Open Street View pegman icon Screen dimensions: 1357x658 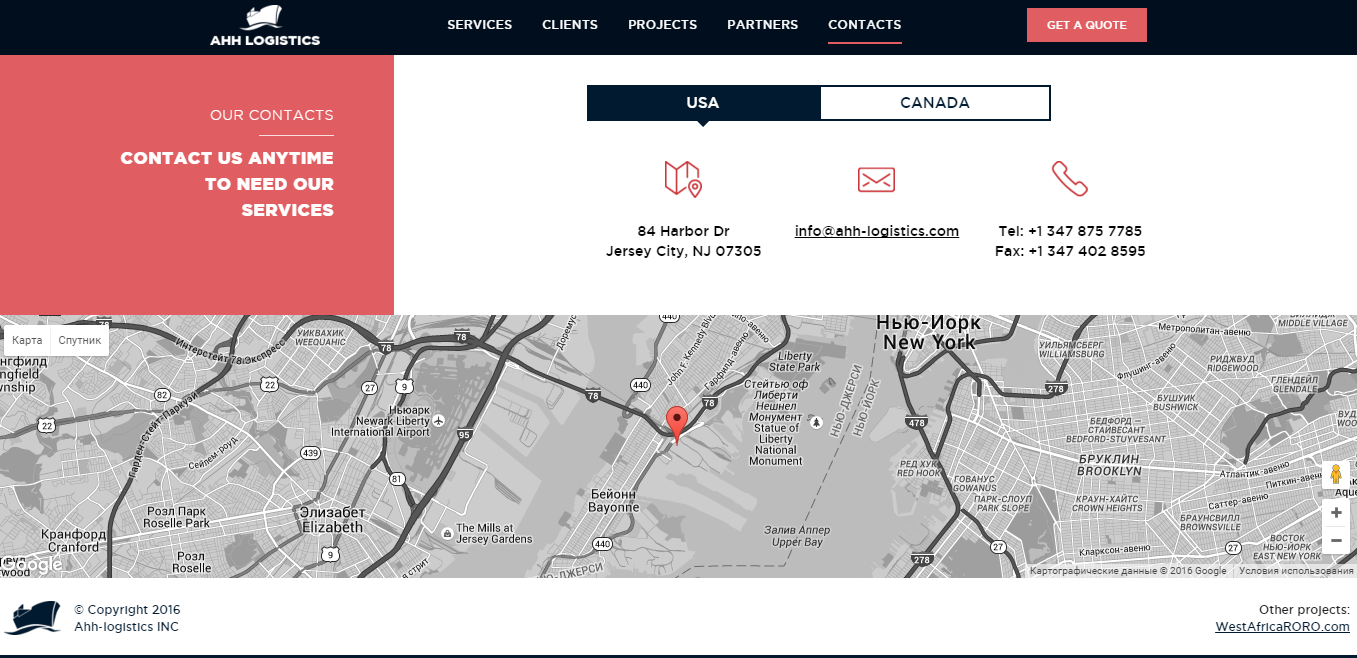pyautogui.click(x=1336, y=475)
